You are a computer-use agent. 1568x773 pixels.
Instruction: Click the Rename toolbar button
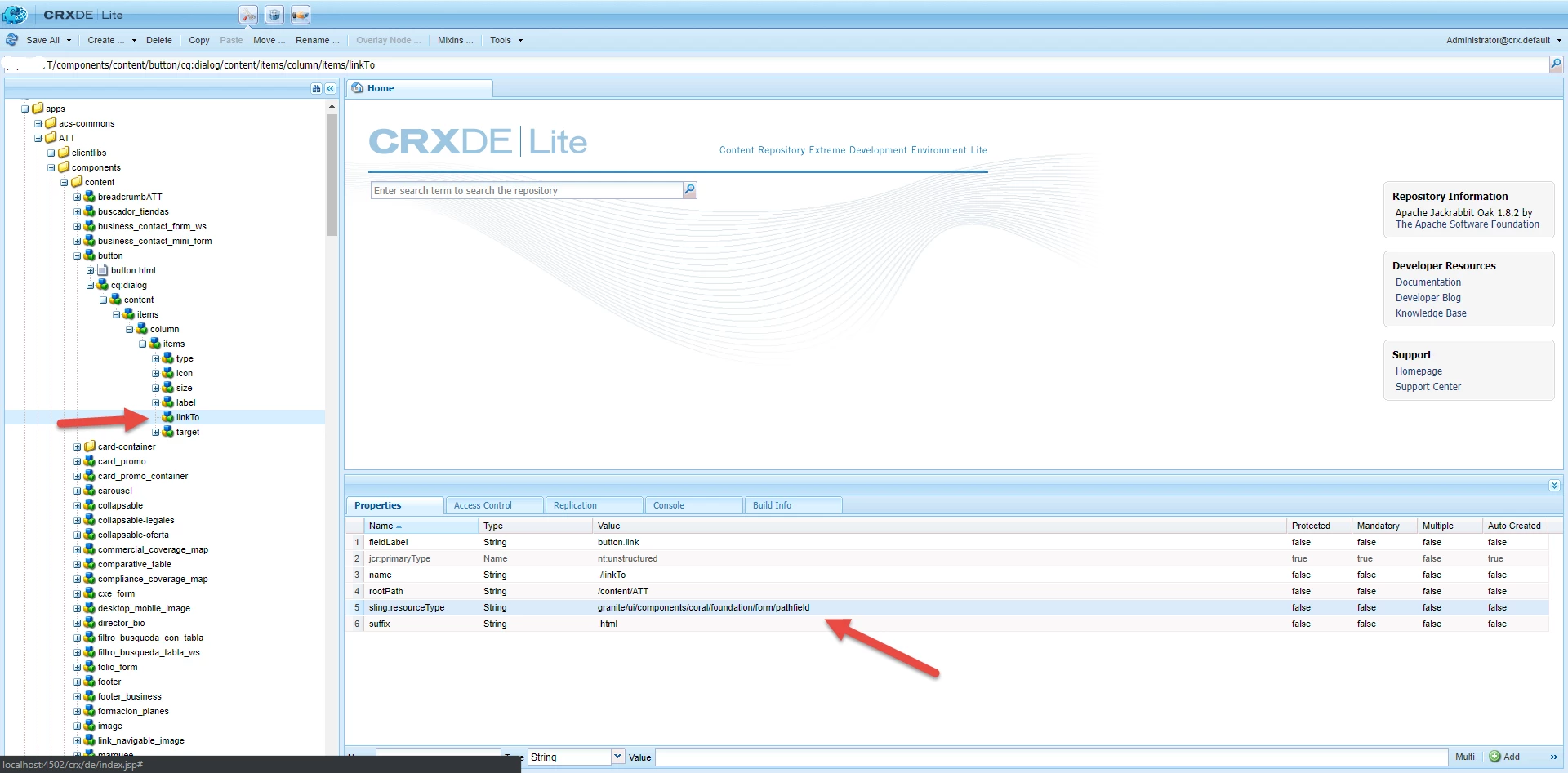pyautogui.click(x=317, y=40)
